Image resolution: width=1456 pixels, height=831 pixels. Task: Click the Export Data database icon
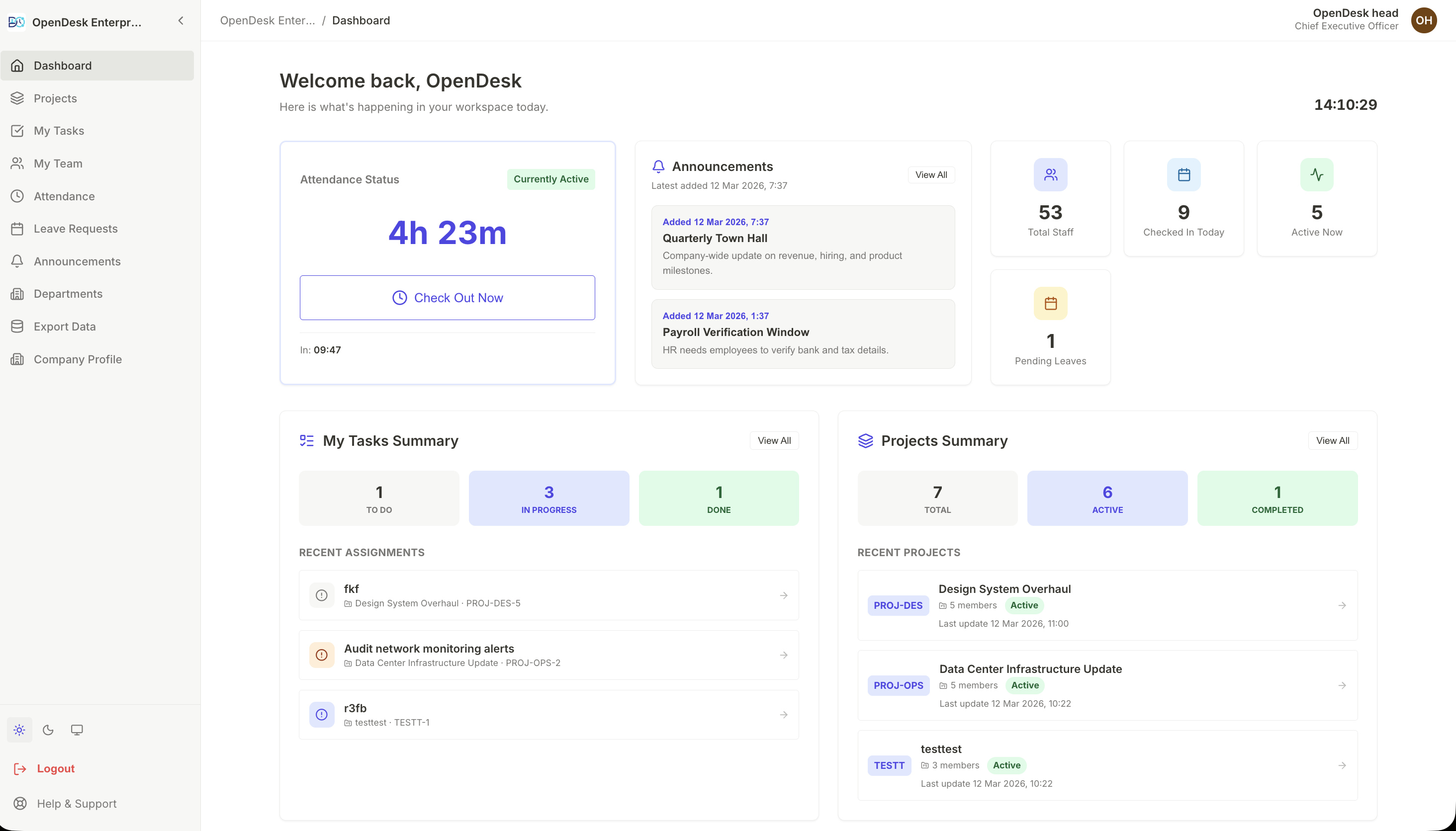[x=17, y=327]
